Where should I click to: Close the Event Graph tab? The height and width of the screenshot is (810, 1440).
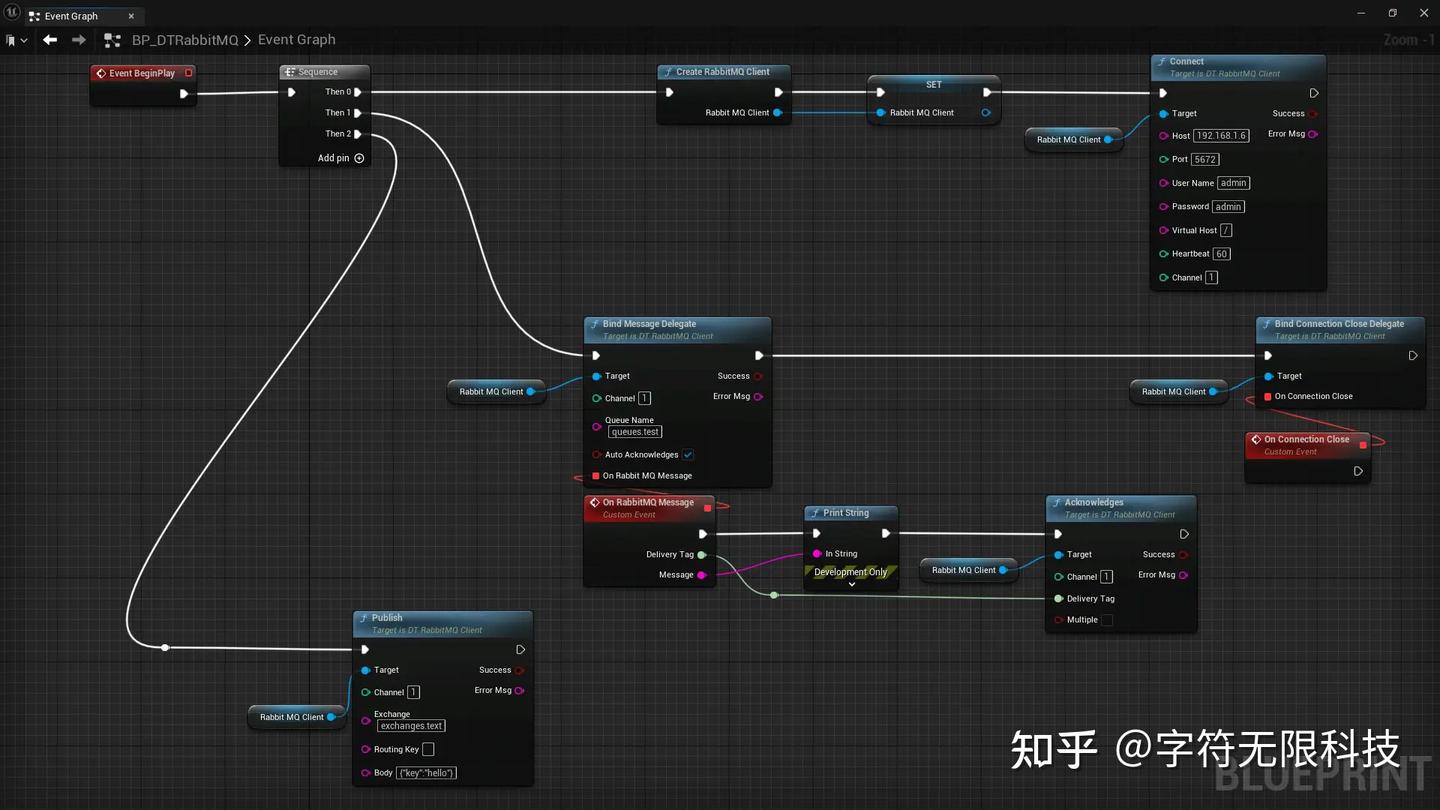131,16
